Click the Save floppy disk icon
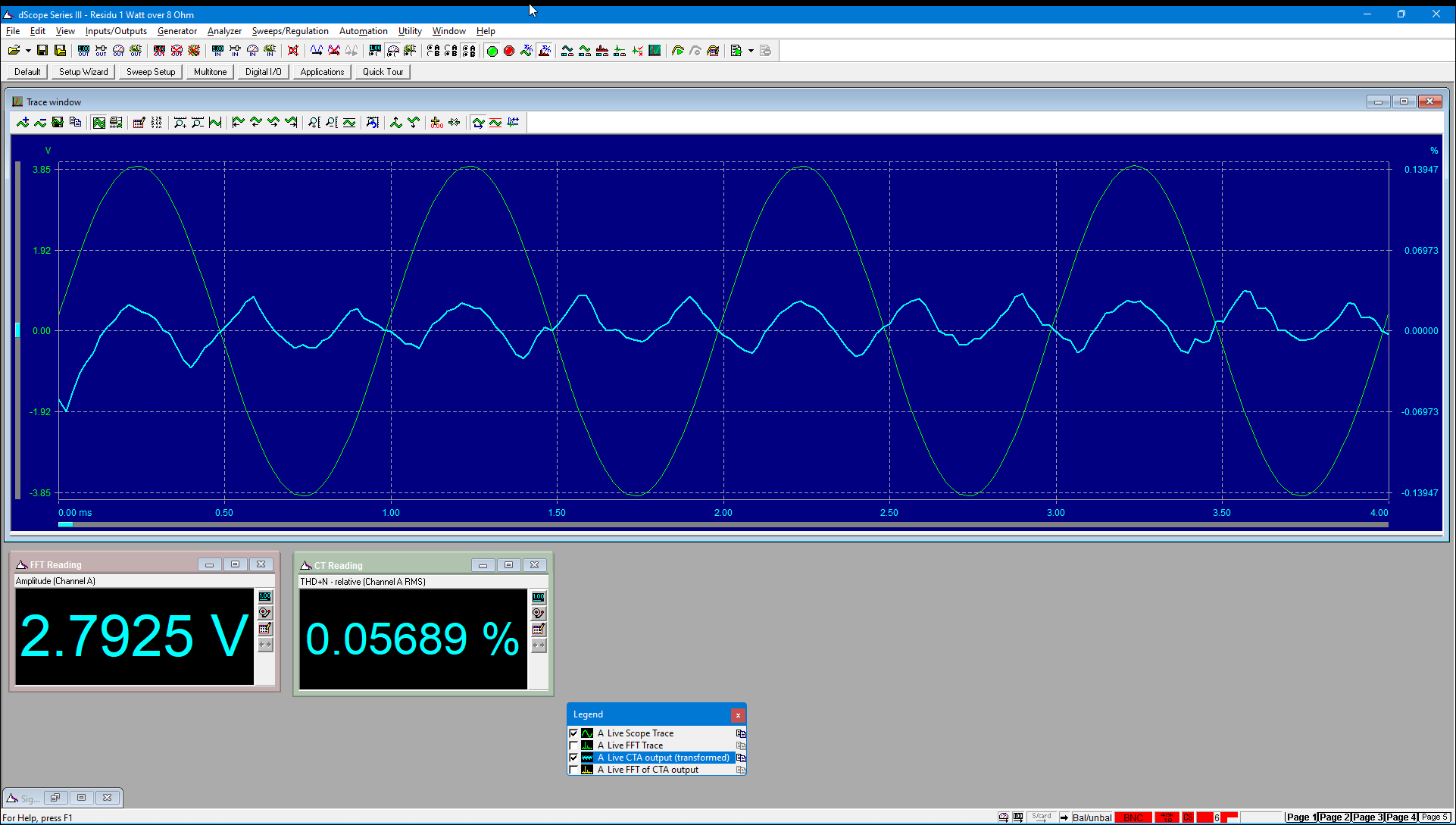The width and height of the screenshot is (1456, 825). 42,51
